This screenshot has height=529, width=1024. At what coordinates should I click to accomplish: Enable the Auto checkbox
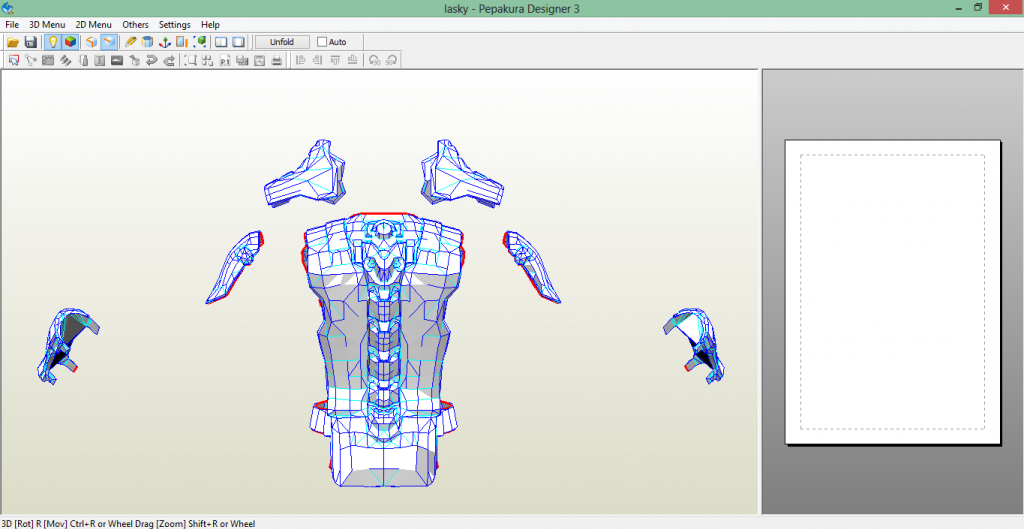[x=322, y=42]
